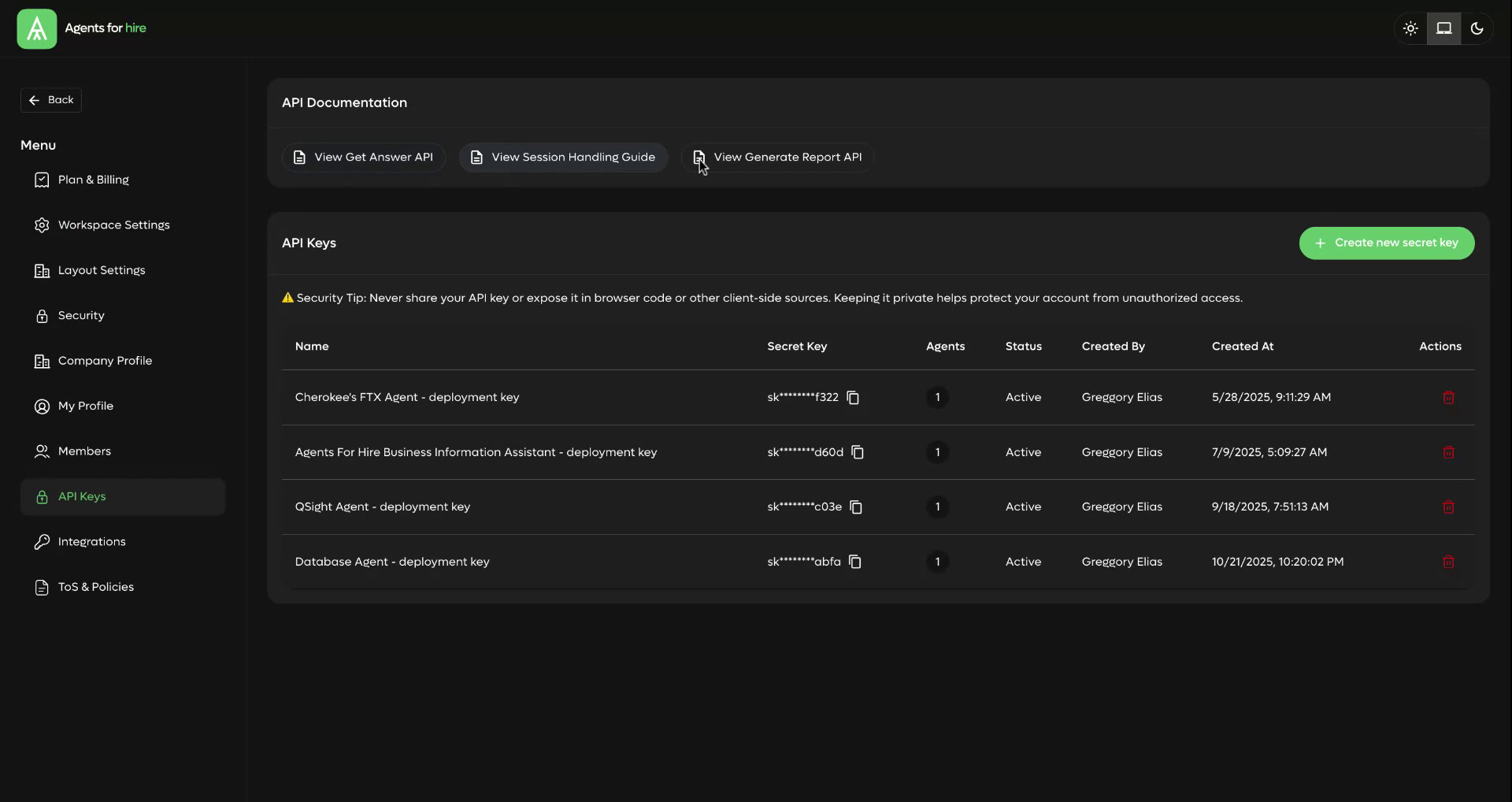Select the Database Agent deployment key row
This screenshot has width=1512, height=802.
551,562
